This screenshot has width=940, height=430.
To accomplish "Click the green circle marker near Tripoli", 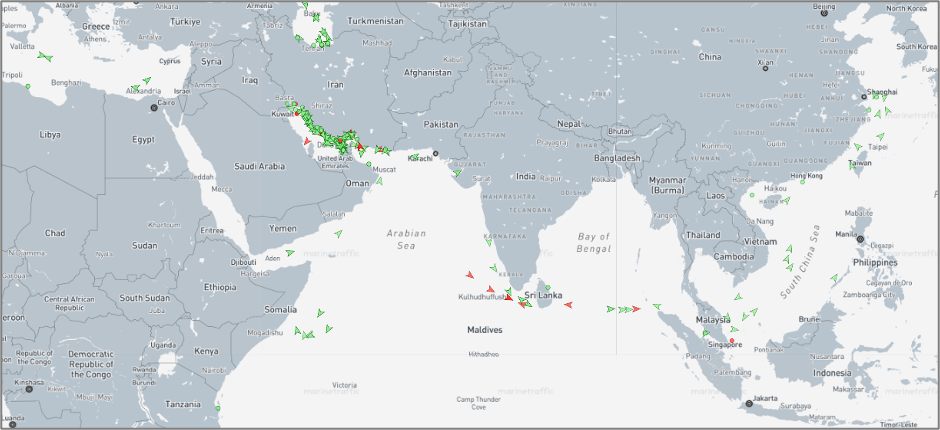I will coord(28,86).
